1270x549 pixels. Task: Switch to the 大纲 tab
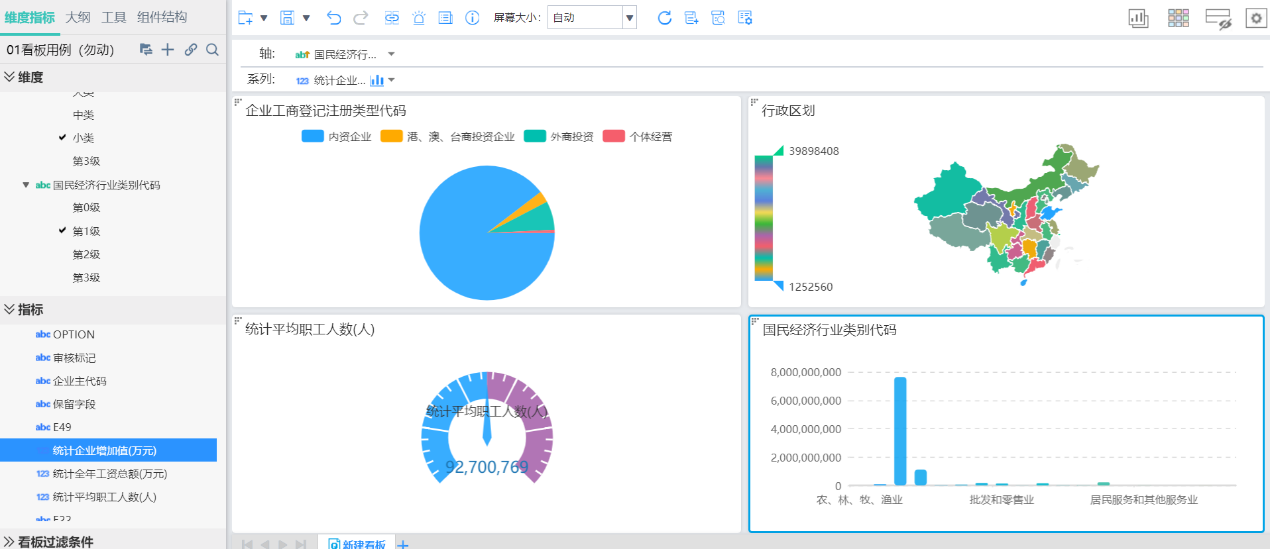pyautogui.click(x=78, y=18)
